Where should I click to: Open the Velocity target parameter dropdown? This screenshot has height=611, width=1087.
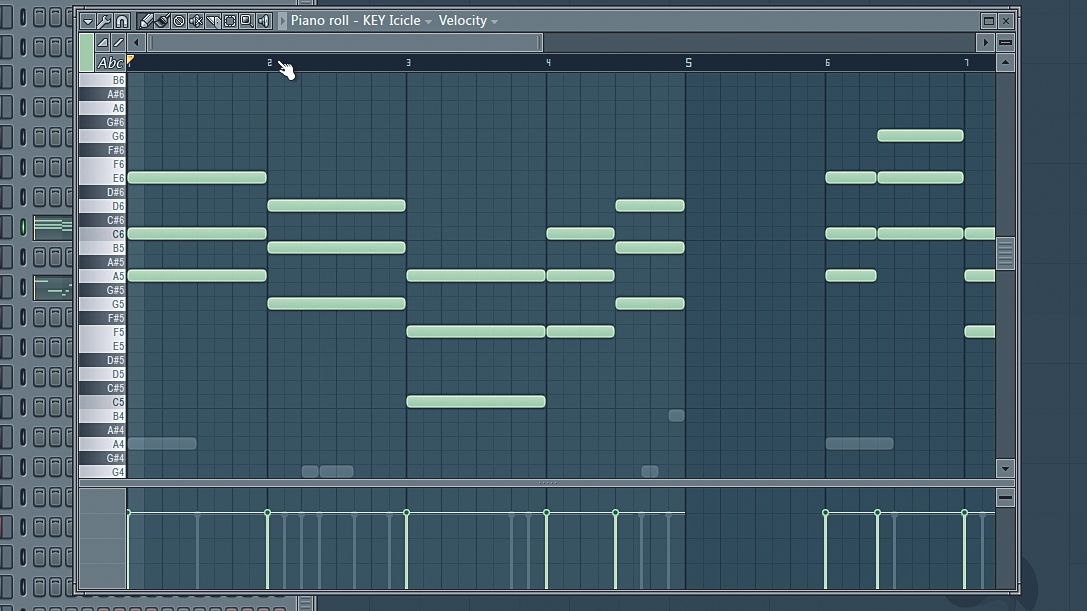495,20
